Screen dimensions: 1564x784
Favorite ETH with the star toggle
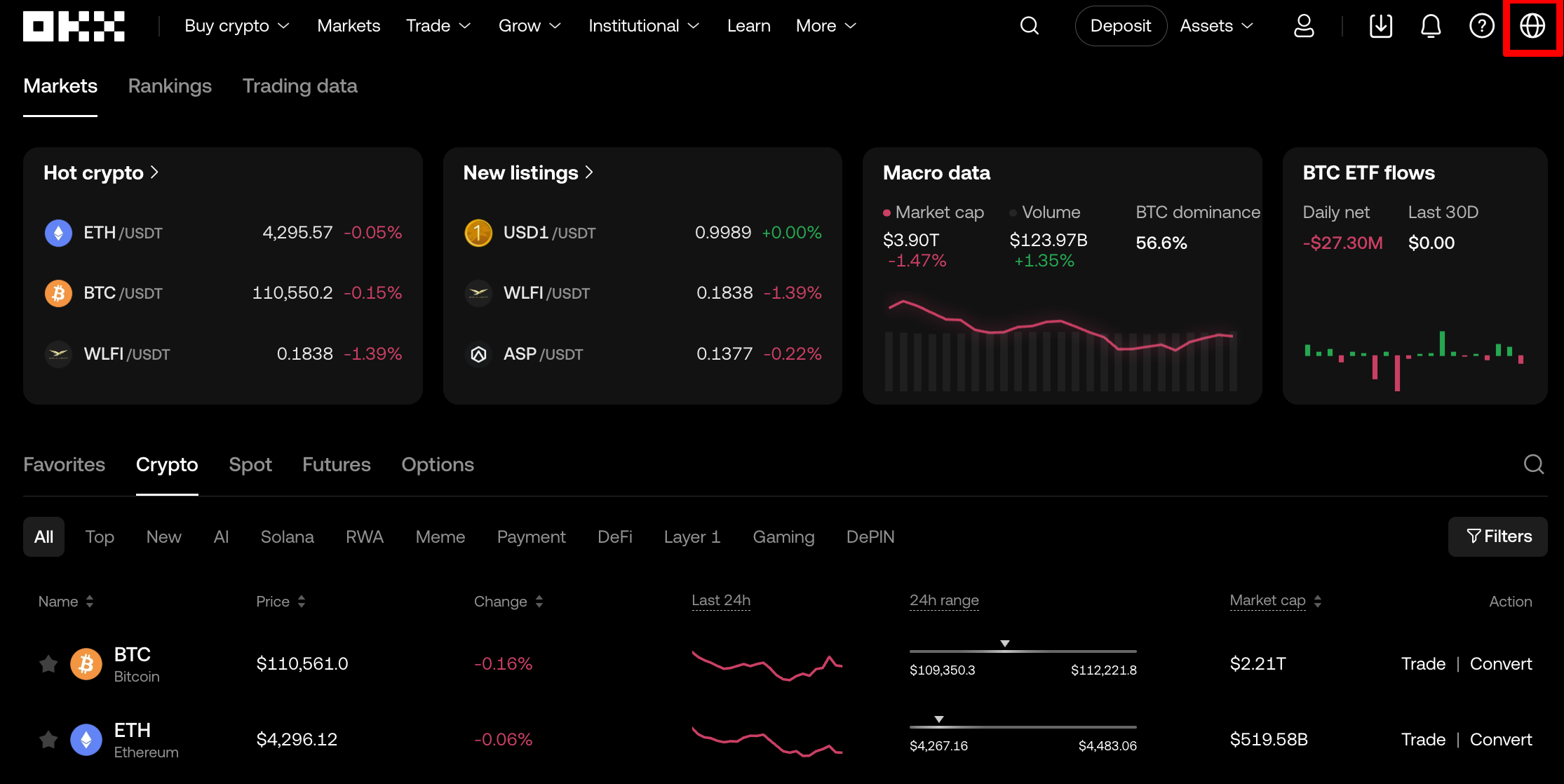click(x=48, y=739)
